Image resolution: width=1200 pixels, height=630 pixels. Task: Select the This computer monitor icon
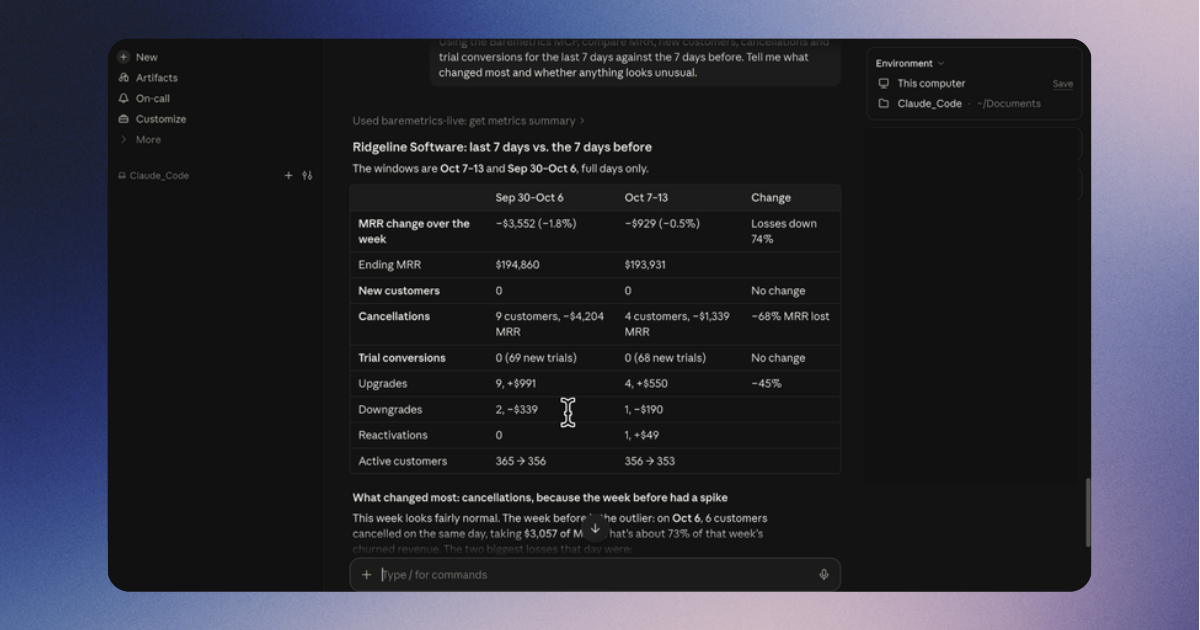(884, 84)
